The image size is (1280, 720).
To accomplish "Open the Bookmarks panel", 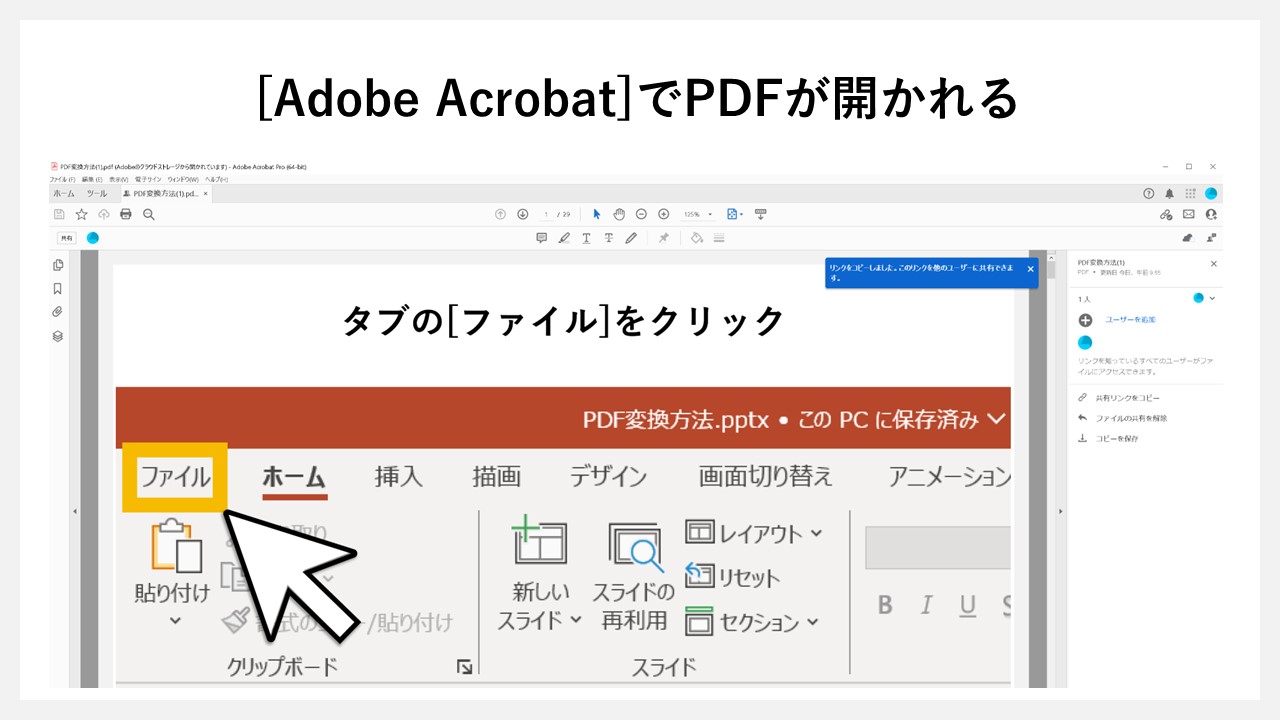I will [x=58, y=289].
